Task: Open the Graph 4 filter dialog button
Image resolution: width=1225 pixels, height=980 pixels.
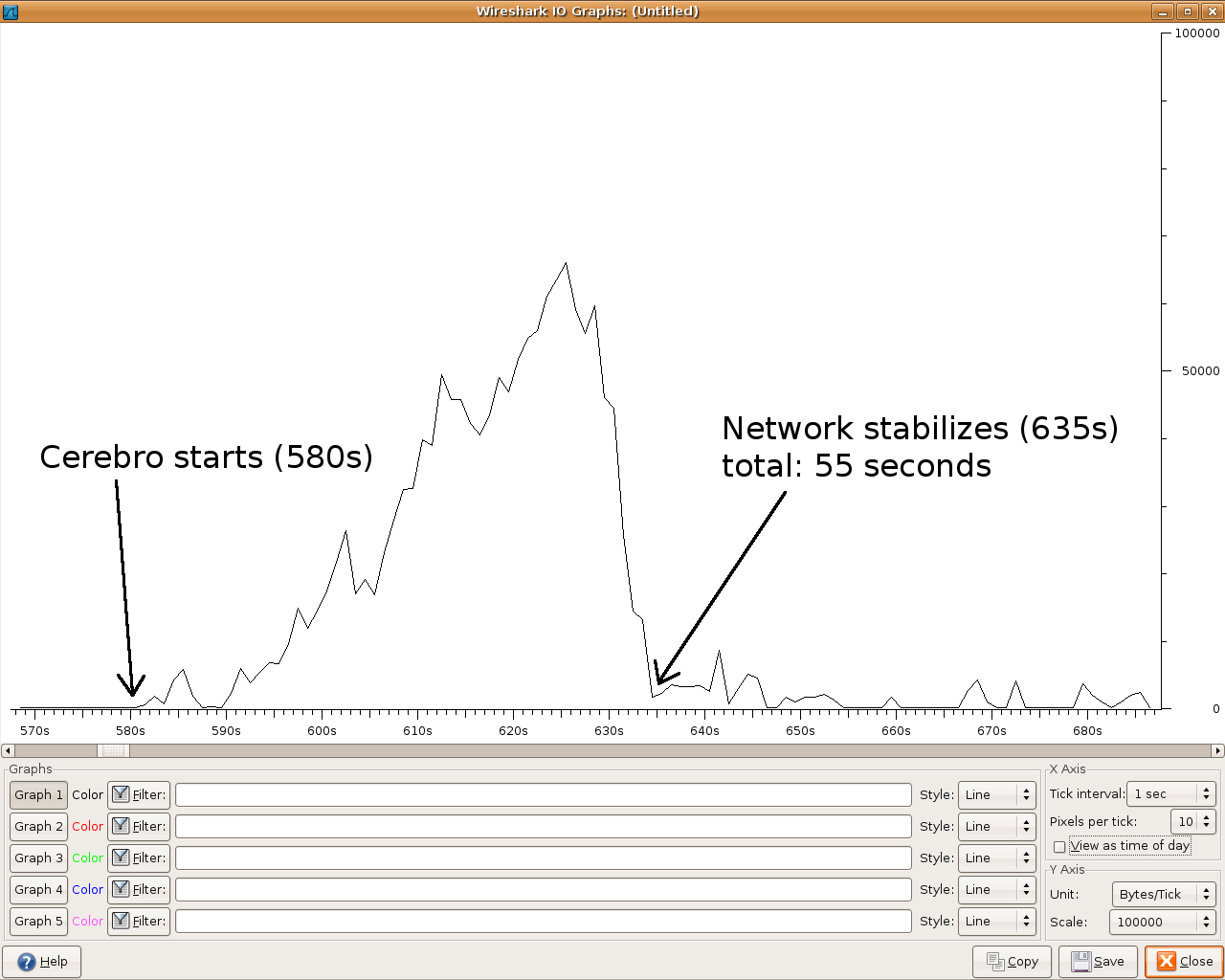Action: (x=138, y=889)
